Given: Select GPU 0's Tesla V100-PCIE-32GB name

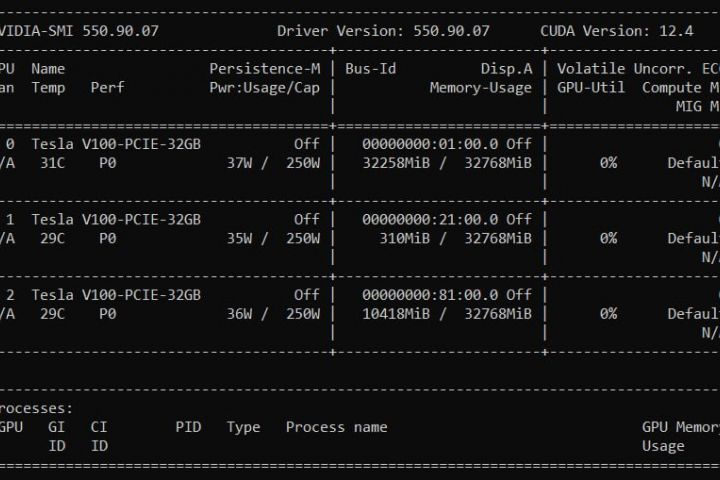Looking at the screenshot, I should (116, 144).
